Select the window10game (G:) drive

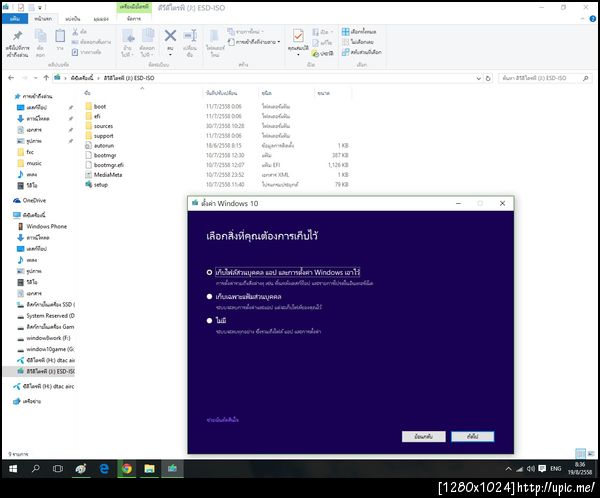pyautogui.click(x=46, y=349)
